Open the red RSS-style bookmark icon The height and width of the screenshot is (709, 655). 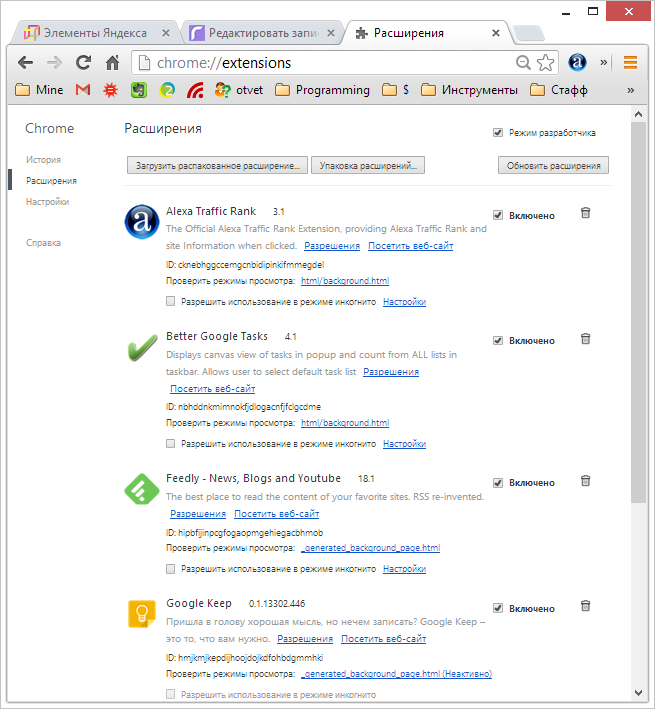(195, 90)
